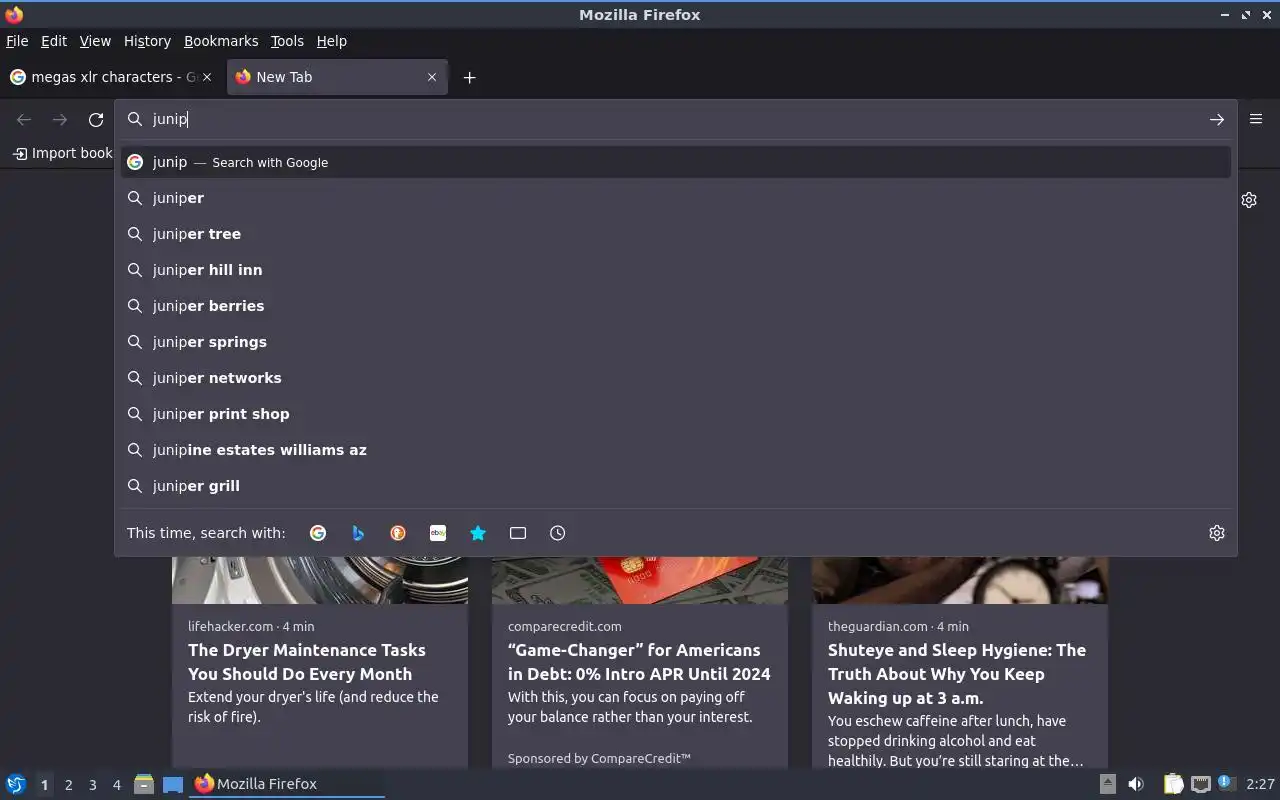
Task: Click Mozilla Firefox taskbar window button
Action: [x=287, y=784]
